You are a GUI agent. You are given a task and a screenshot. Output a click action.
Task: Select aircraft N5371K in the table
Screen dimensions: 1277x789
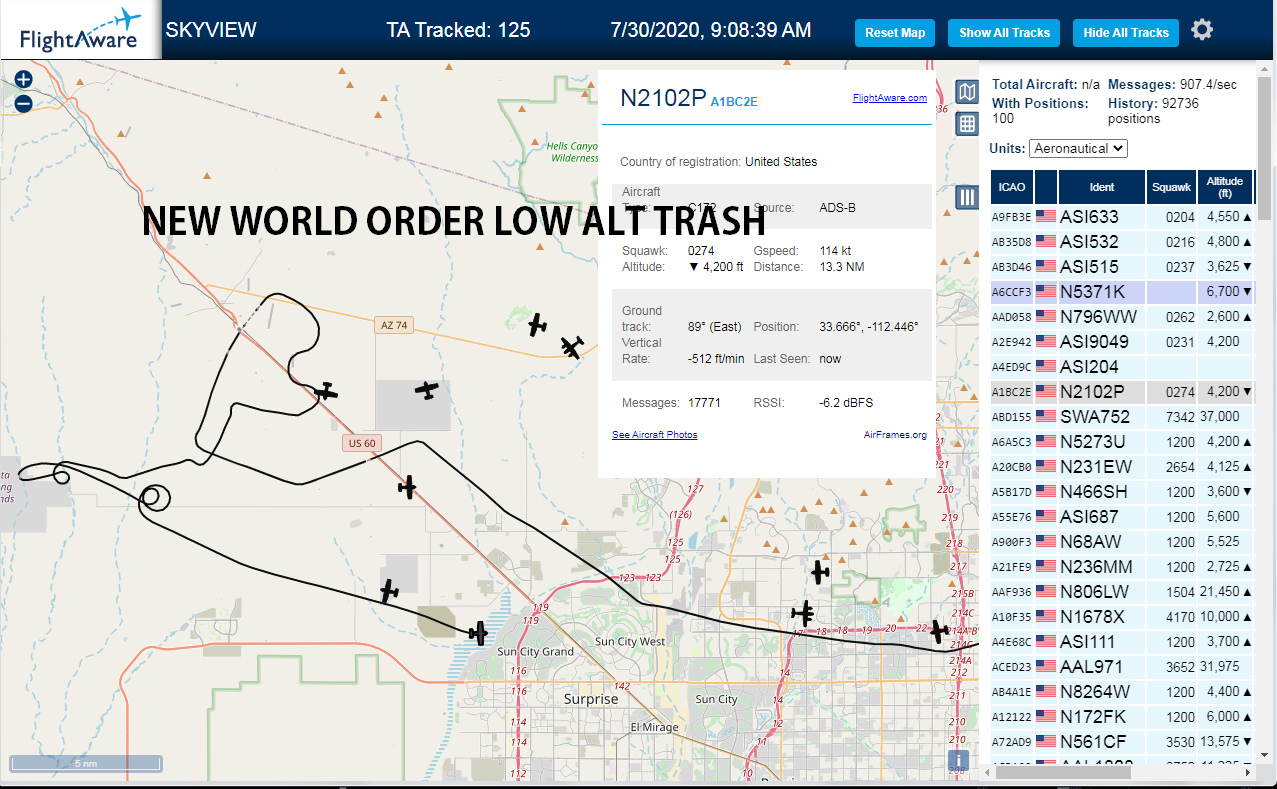coord(1123,291)
